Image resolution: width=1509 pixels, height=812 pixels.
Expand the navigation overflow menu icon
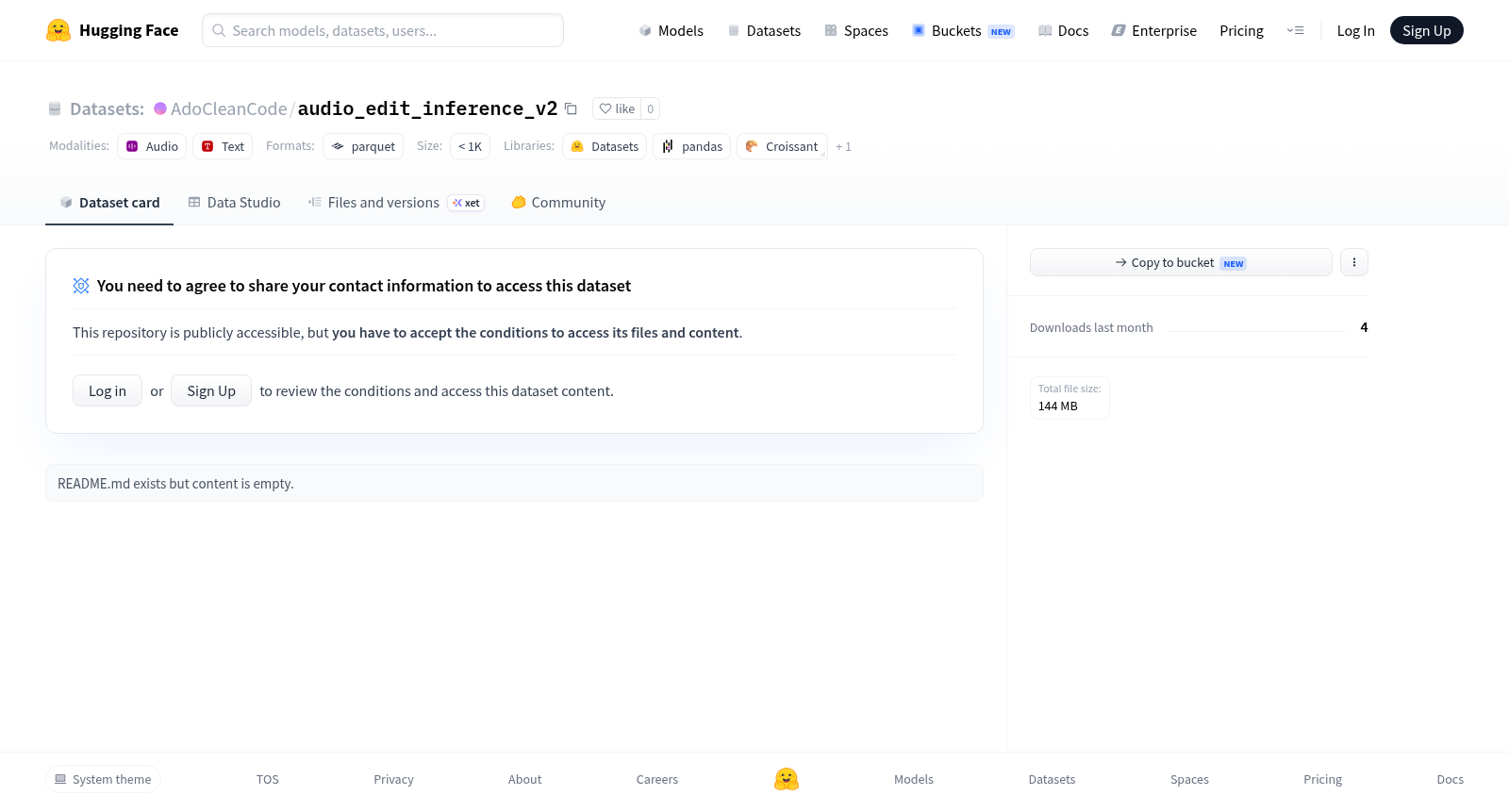click(1295, 30)
